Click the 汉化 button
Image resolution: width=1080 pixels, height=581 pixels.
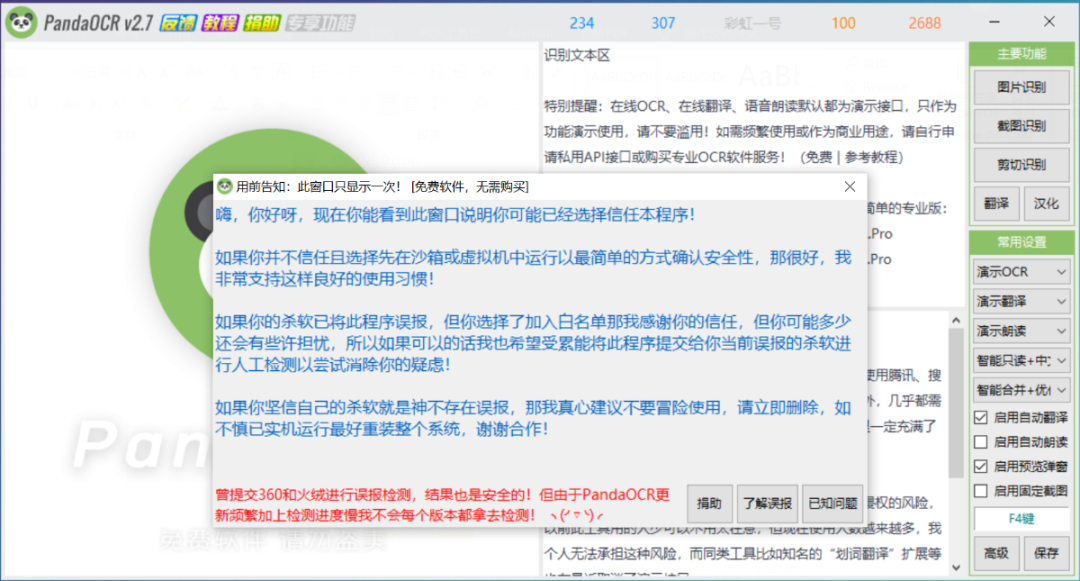click(1046, 203)
